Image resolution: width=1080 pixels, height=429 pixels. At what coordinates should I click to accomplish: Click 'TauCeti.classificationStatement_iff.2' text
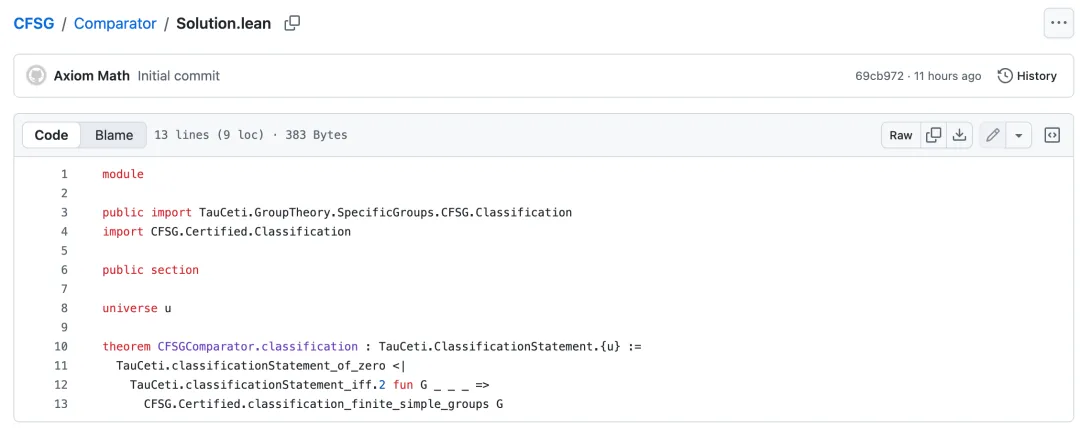(258, 384)
